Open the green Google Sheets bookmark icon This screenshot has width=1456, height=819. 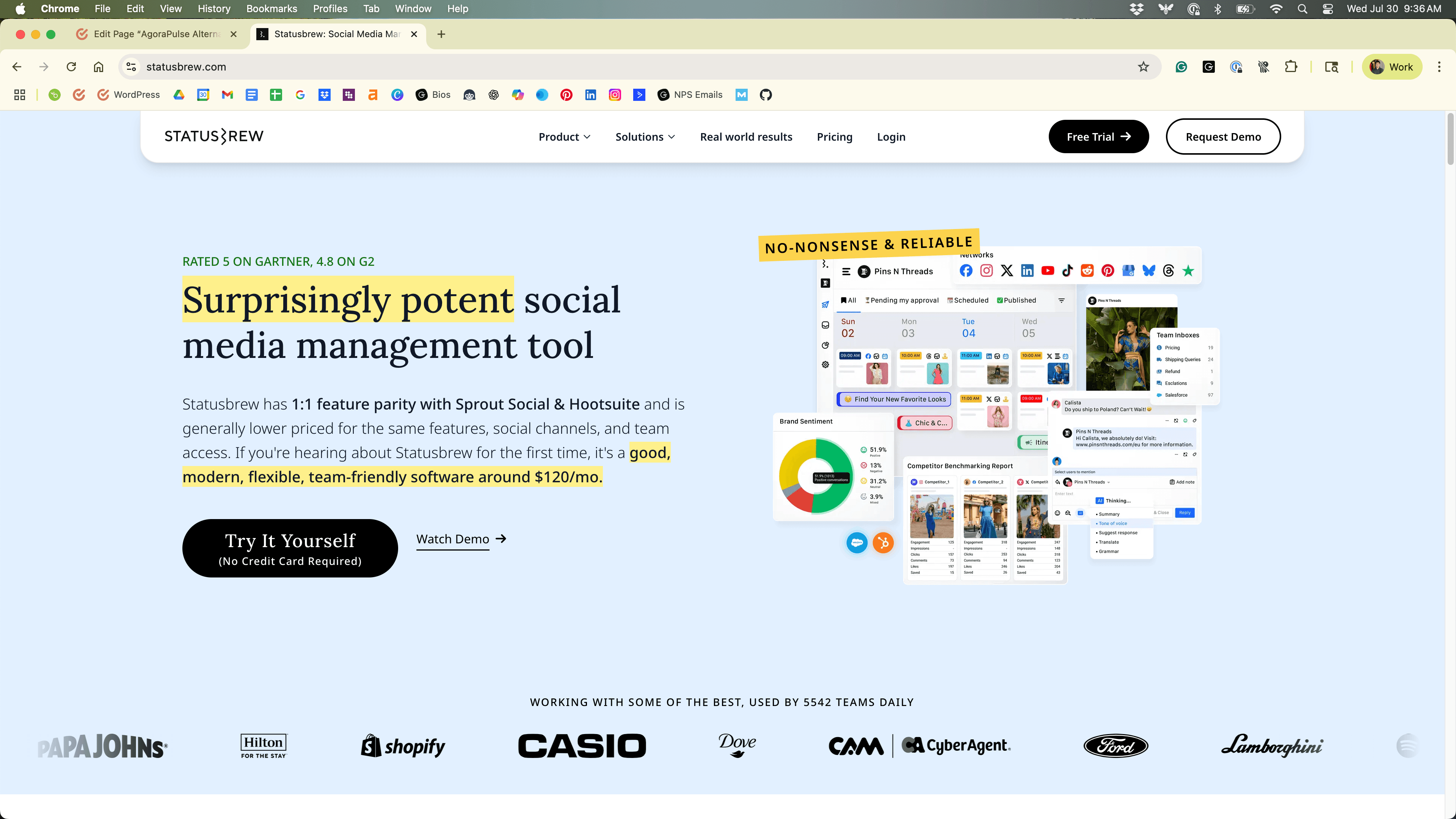click(x=276, y=95)
